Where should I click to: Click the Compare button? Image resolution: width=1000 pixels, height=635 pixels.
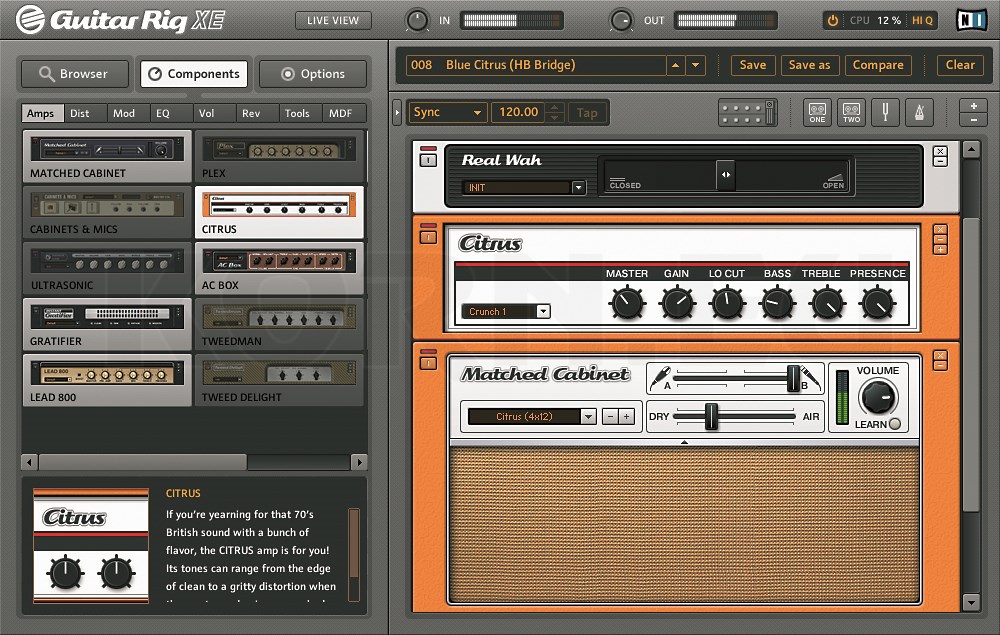(878, 64)
